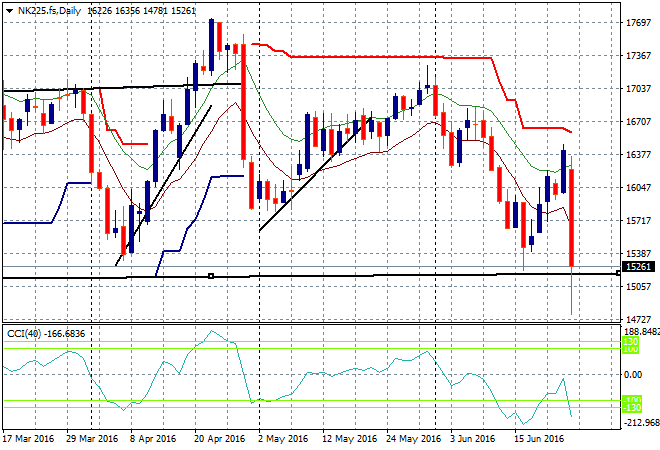Click the -212.968 CCI axis minimum

pos(641,422)
